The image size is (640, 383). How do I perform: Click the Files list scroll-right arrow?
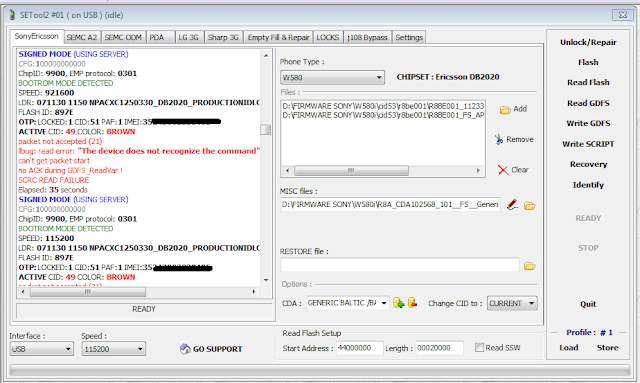478,170
